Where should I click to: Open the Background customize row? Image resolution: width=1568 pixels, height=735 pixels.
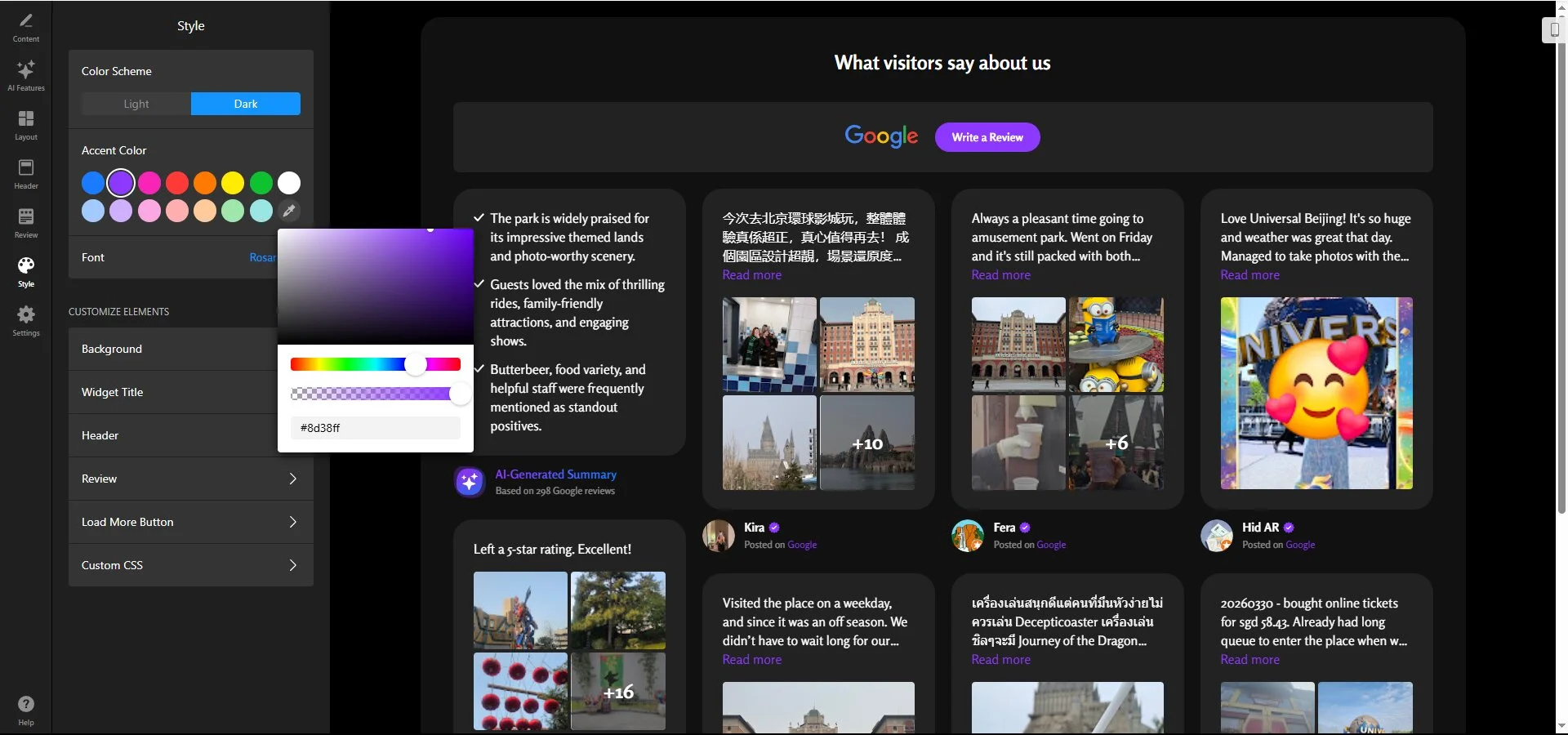(x=173, y=349)
